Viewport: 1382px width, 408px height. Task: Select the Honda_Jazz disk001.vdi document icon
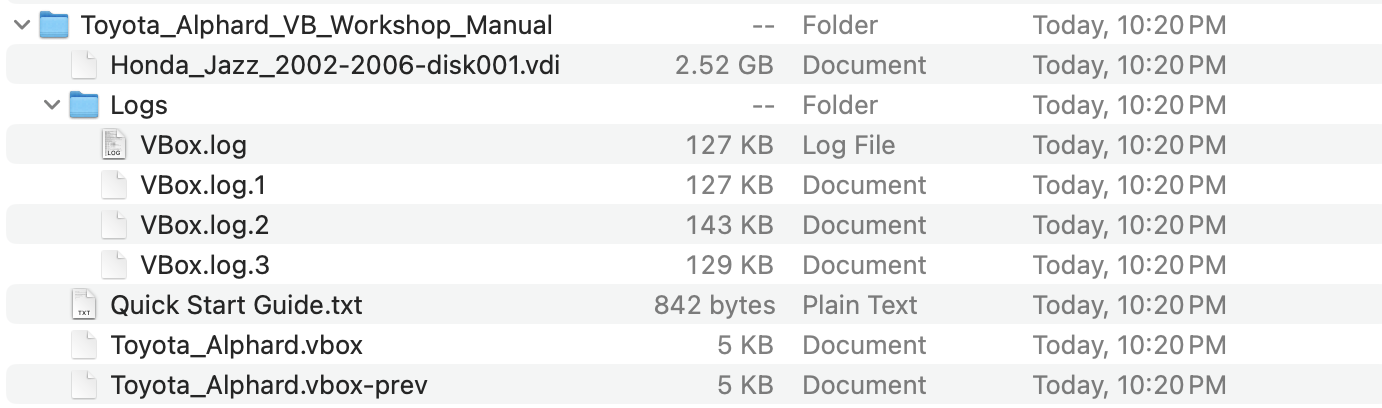(x=84, y=65)
